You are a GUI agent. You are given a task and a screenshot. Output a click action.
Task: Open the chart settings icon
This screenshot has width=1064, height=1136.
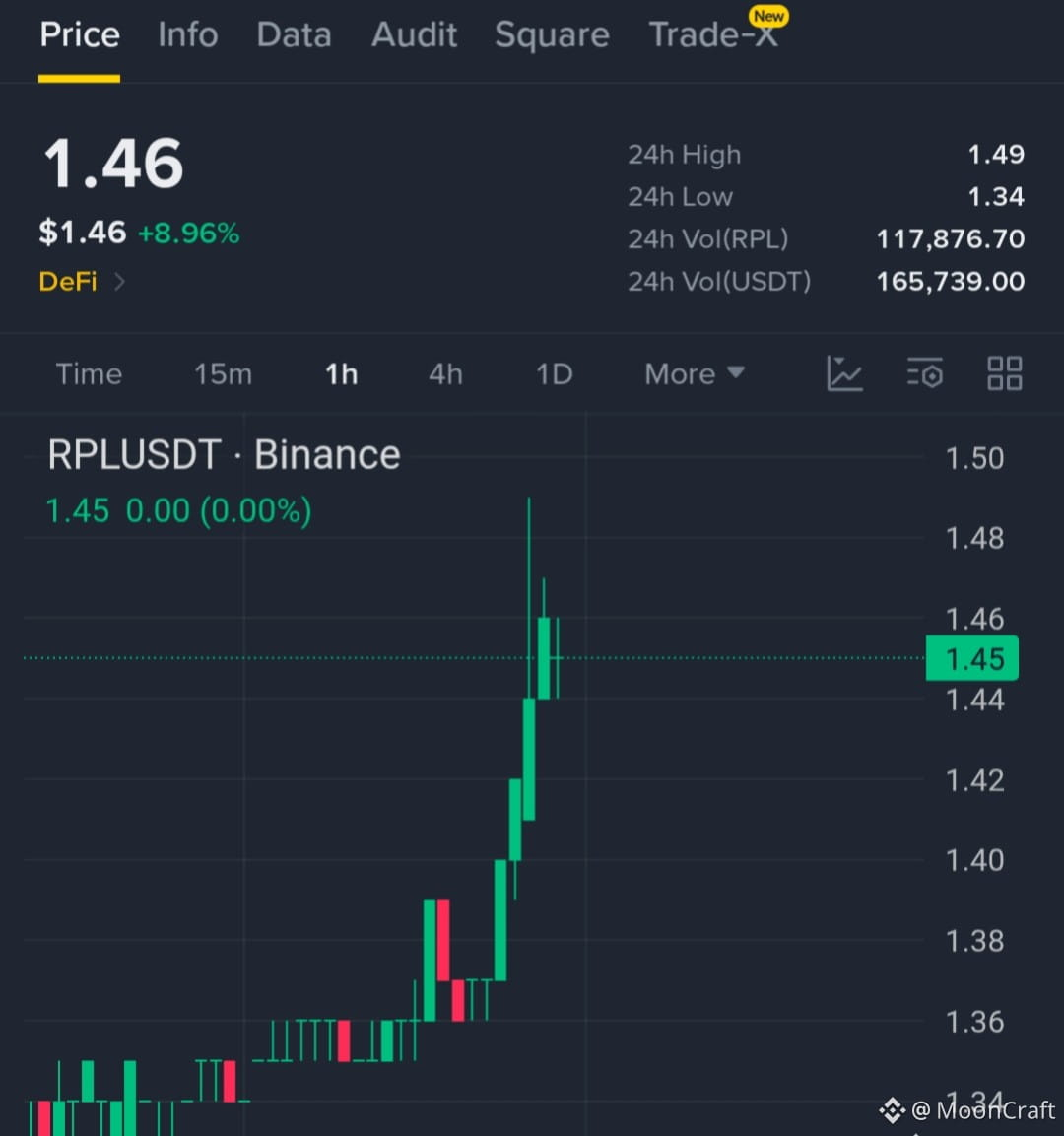tap(925, 373)
